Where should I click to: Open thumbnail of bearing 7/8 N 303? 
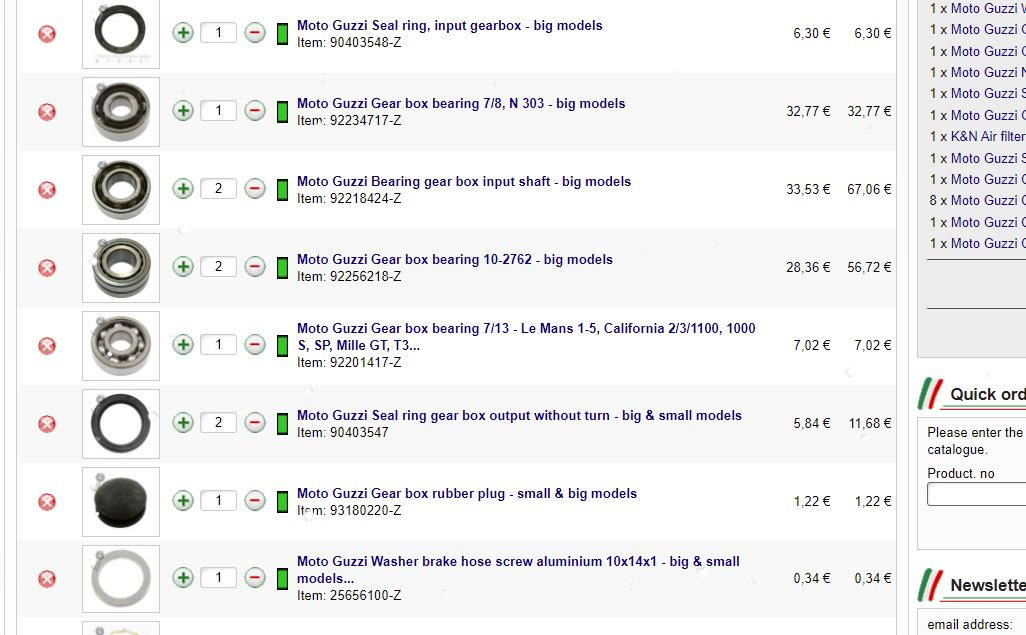121,112
